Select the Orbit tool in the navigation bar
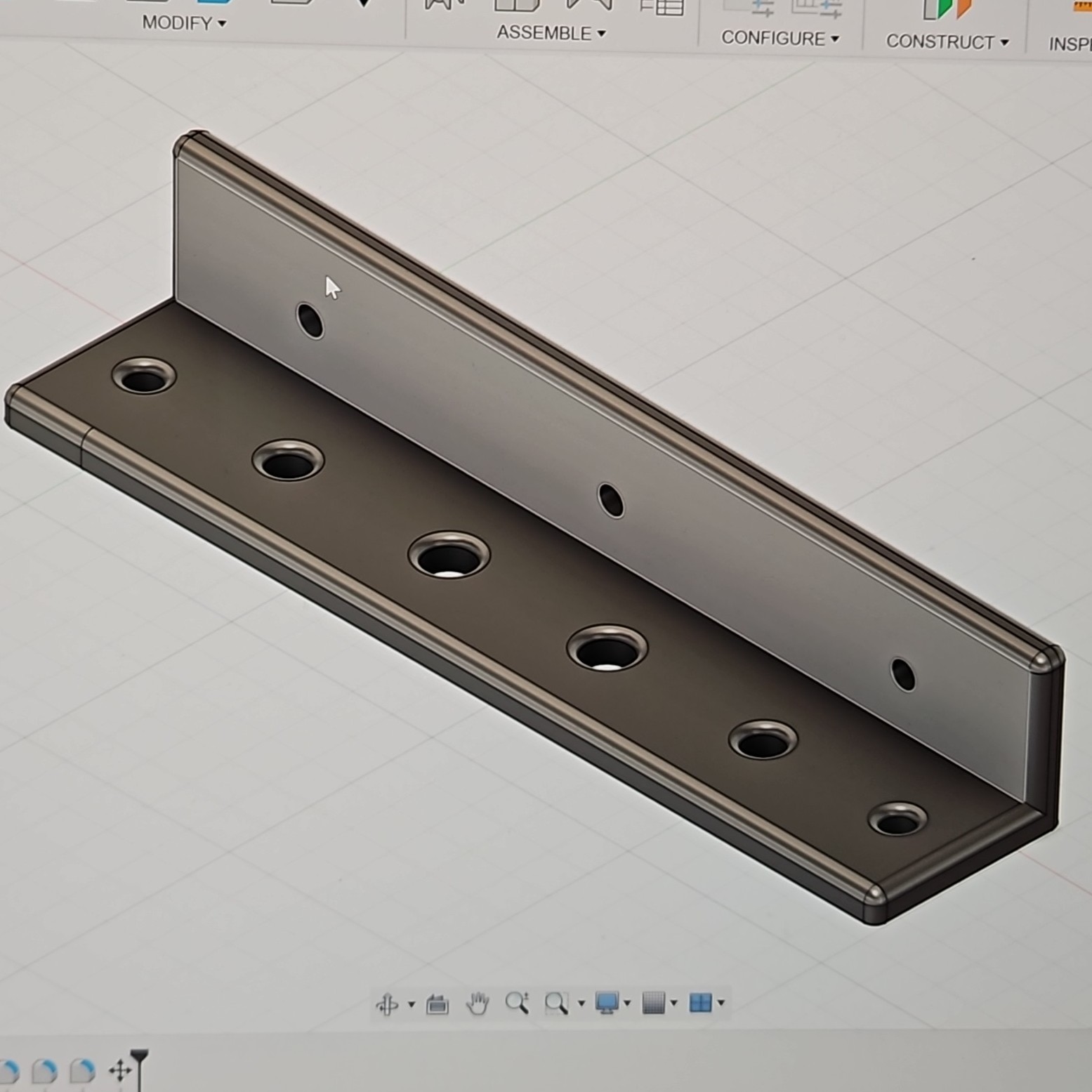This screenshot has width=1092, height=1092. tap(388, 1003)
